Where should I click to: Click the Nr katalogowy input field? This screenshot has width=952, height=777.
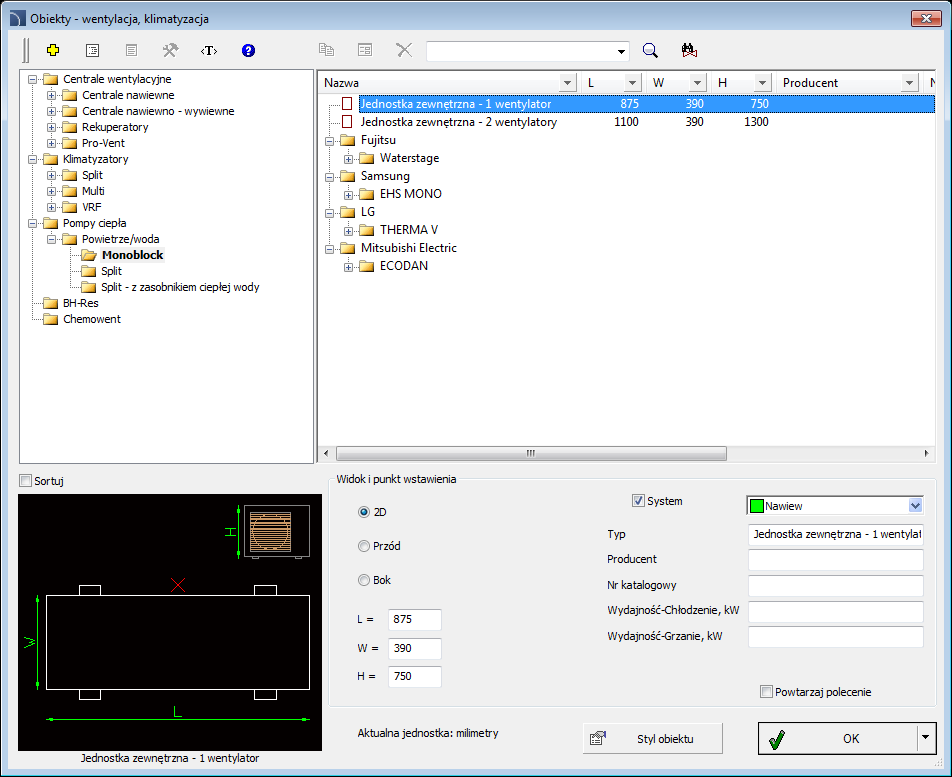835,585
